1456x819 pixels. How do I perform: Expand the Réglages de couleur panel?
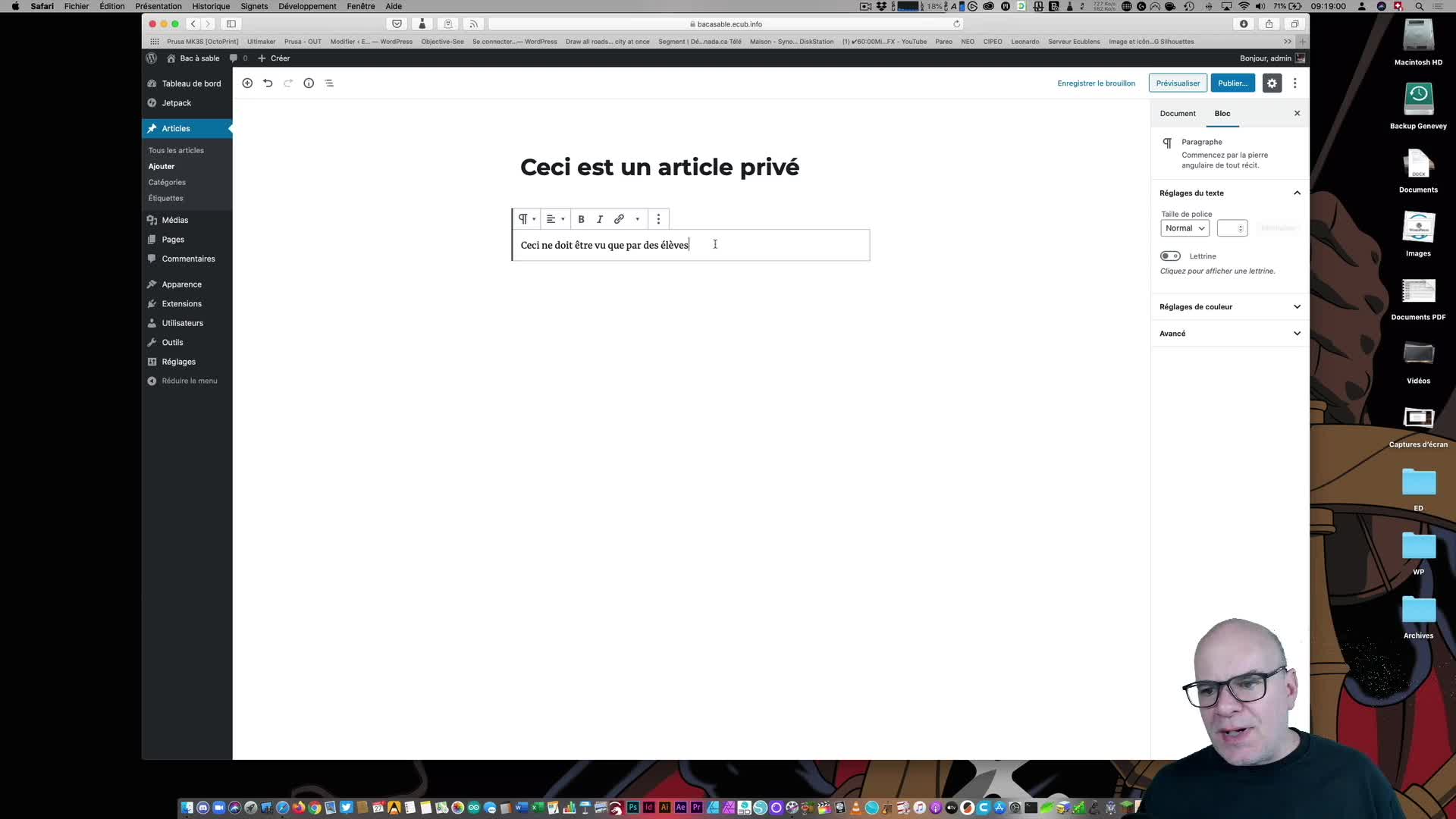point(1228,307)
